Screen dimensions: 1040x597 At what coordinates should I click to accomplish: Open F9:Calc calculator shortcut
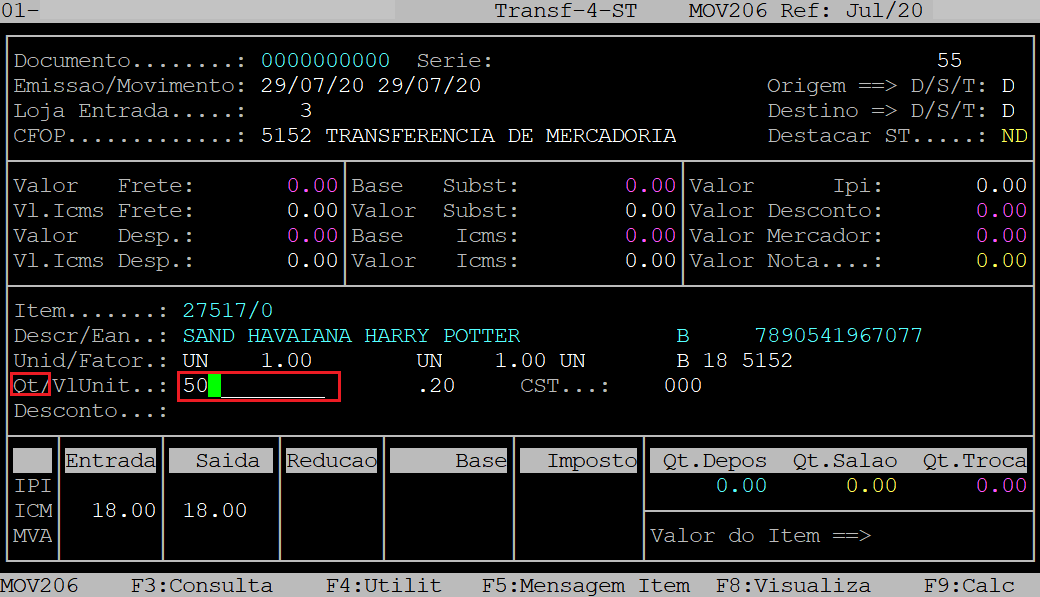click(968, 586)
